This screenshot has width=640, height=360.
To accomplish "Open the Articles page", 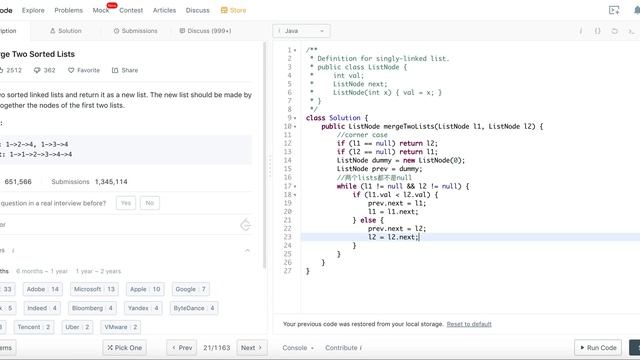I will coord(164,10).
